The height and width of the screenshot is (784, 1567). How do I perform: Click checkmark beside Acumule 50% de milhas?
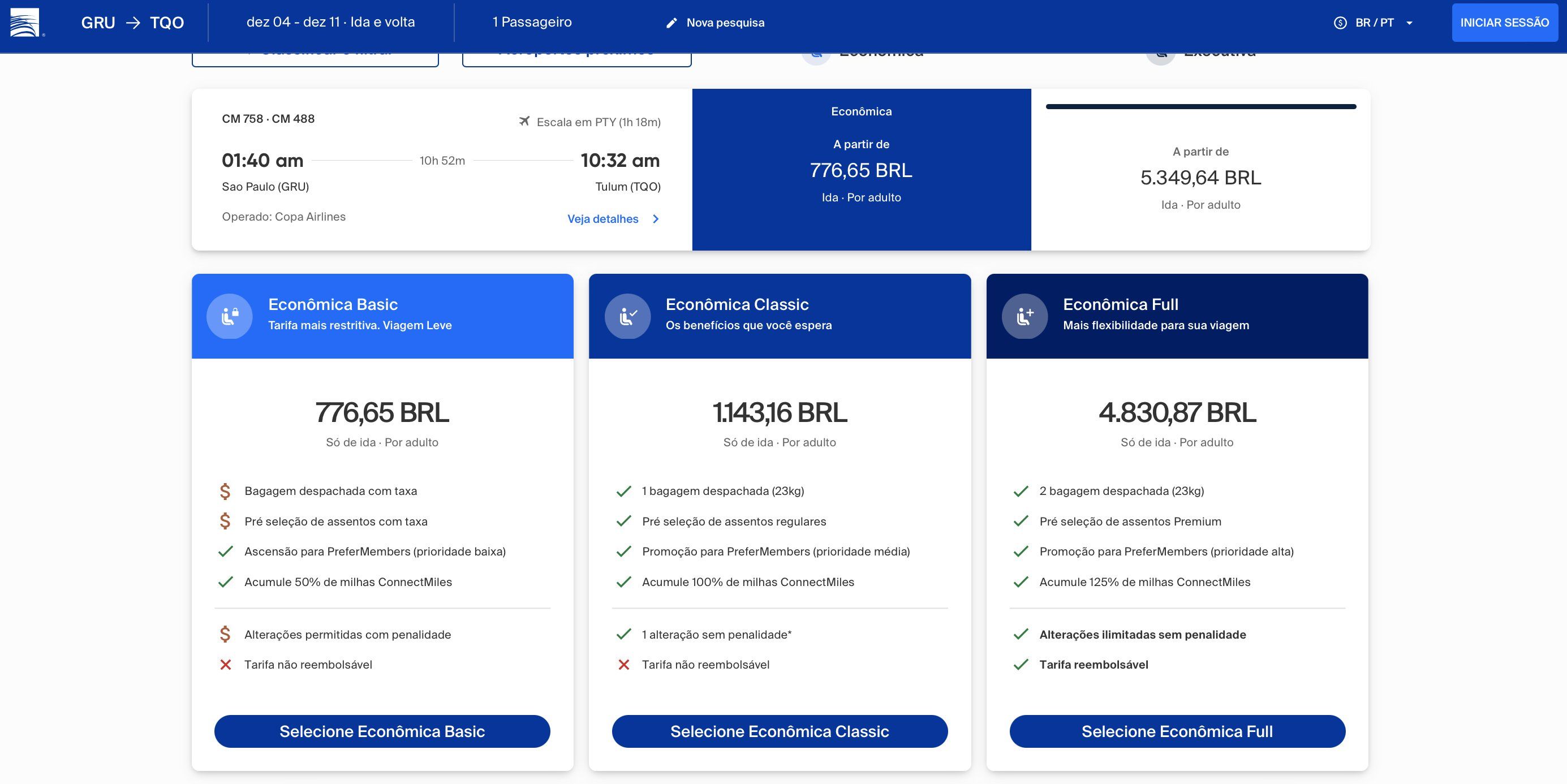pyautogui.click(x=226, y=582)
